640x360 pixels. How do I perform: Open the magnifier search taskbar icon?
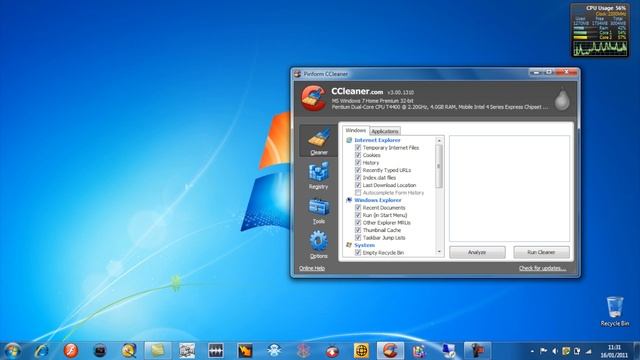coord(129,351)
